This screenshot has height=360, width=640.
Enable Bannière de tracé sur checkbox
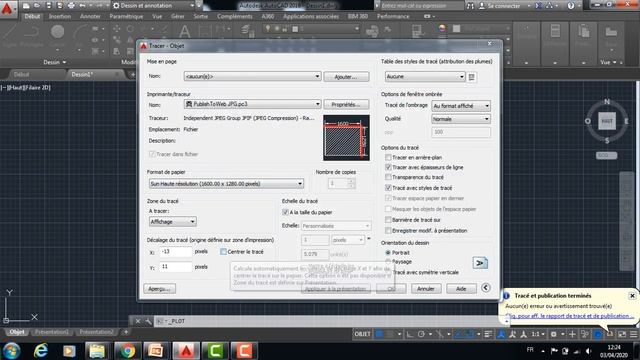(388, 220)
